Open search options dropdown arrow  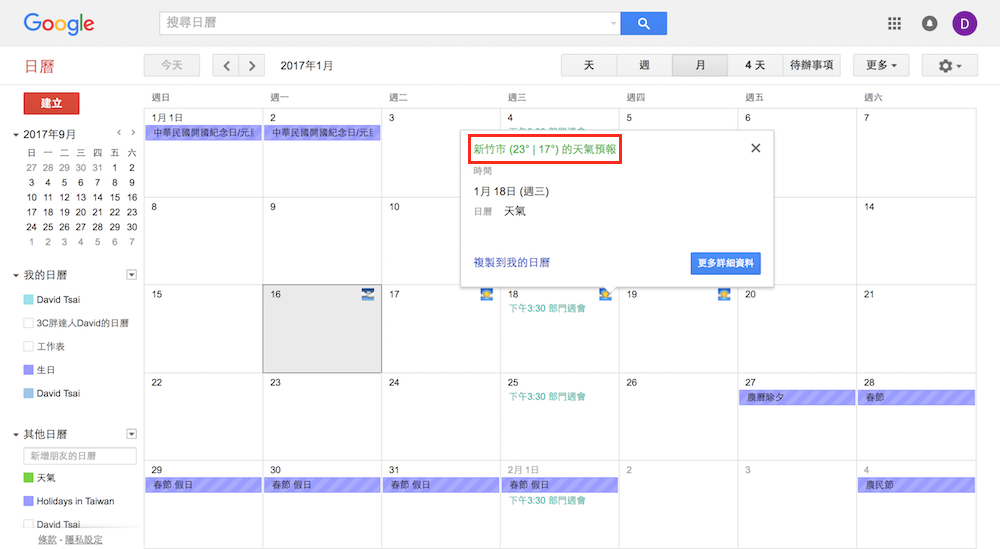coord(613,24)
